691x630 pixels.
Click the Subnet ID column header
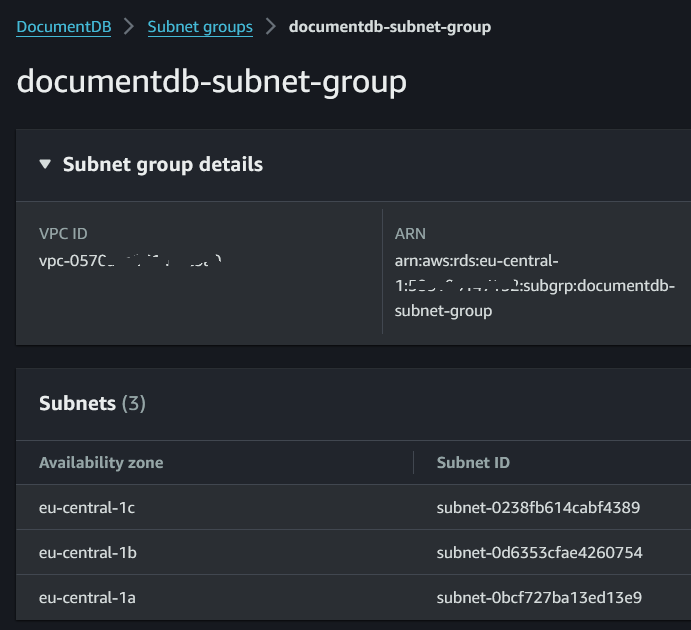click(473, 463)
